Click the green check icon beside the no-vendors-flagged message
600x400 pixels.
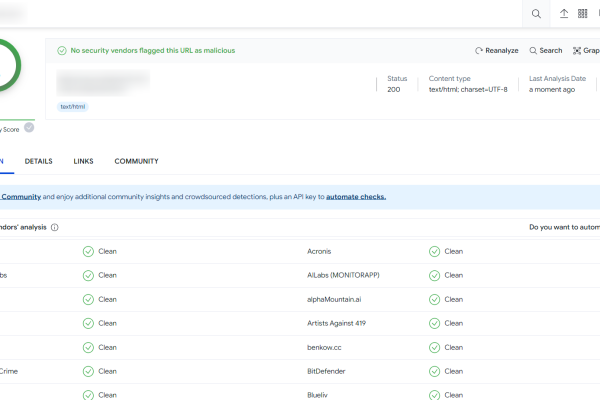pyautogui.click(x=62, y=51)
